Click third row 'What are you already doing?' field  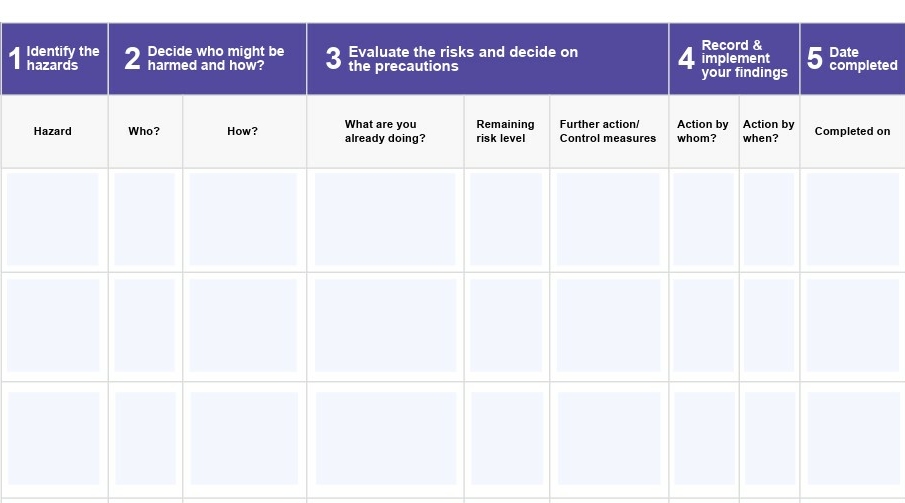click(x=386, y=438)
